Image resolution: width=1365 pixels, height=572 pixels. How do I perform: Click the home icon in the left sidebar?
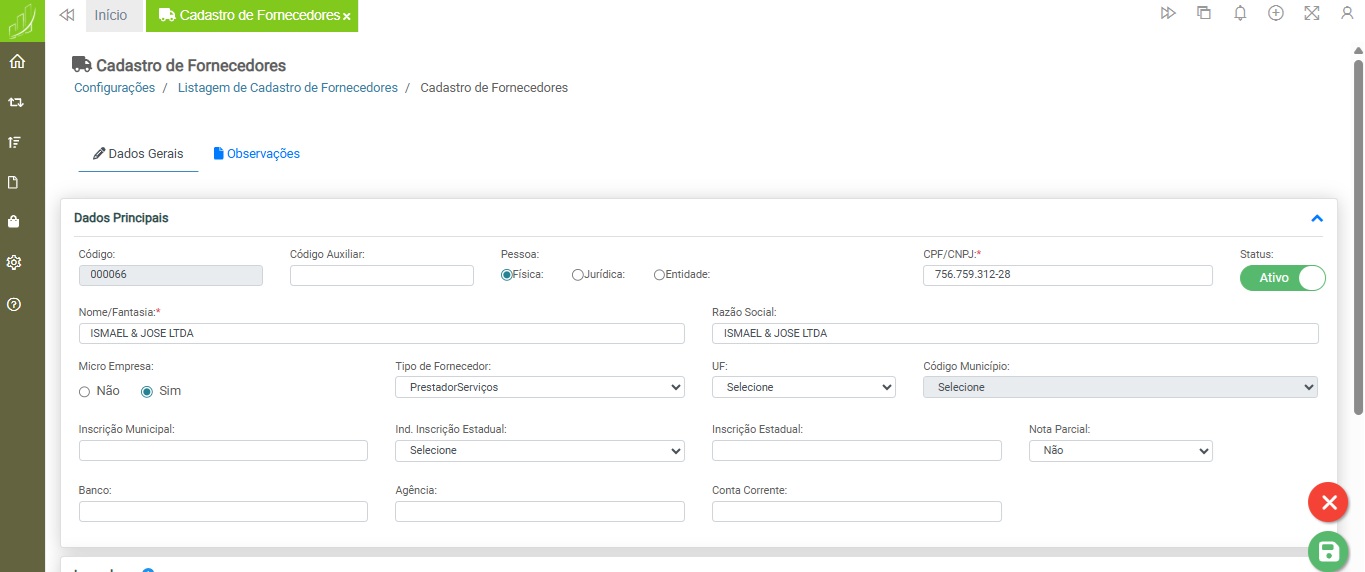click(x=16, y=62)
